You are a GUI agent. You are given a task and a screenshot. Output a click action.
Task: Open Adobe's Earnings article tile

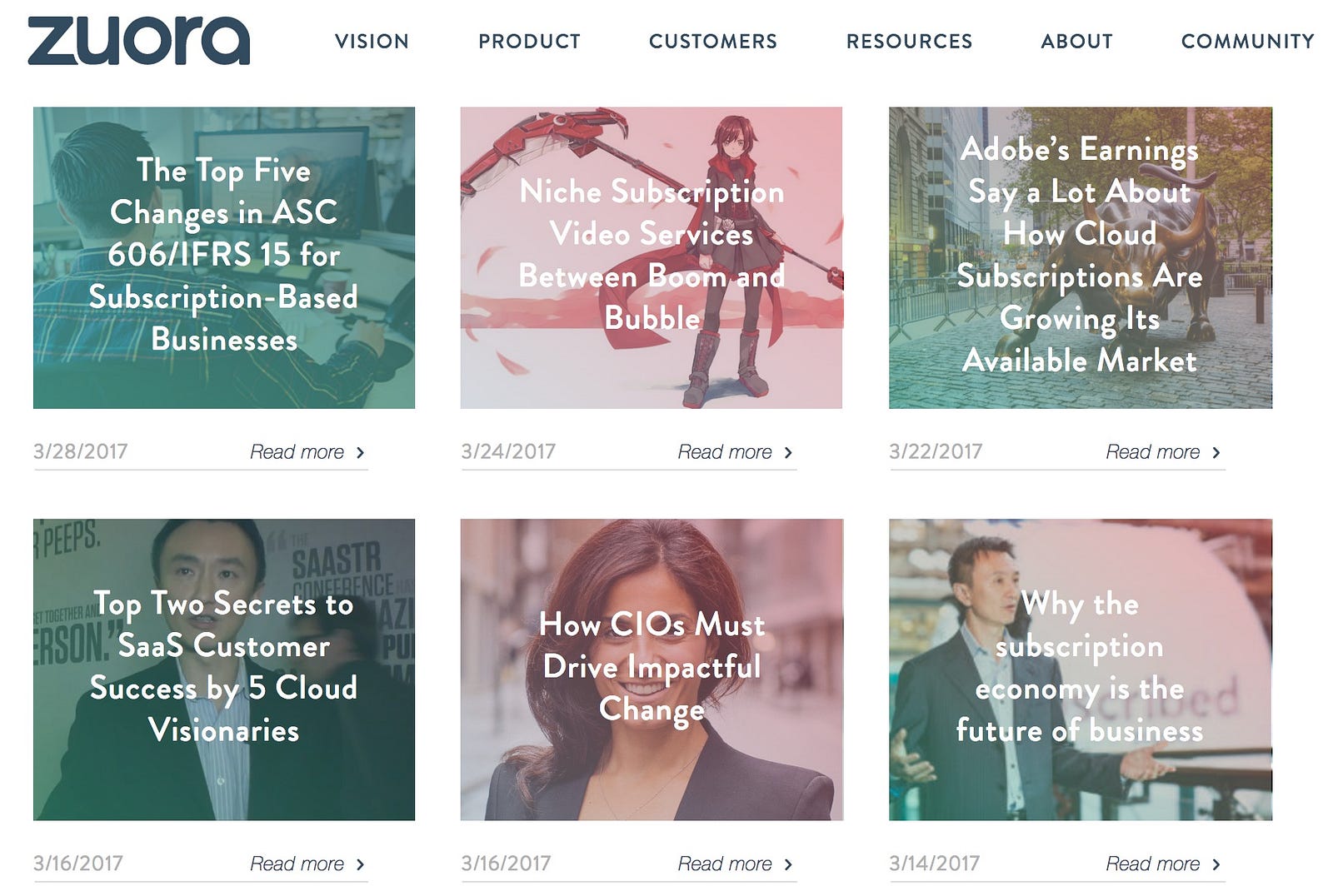tap(1081, 257)
